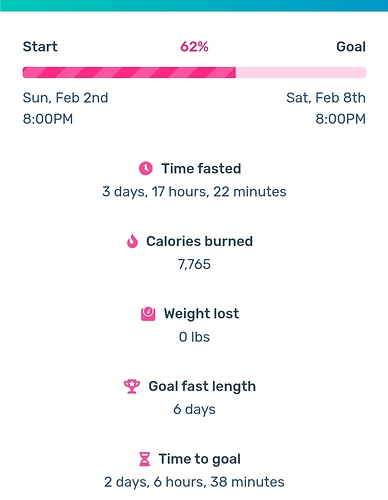The image size is (388, 500).
Task: Select the 2 days, 6 hours remaining time
Action: tap(194, 482)
